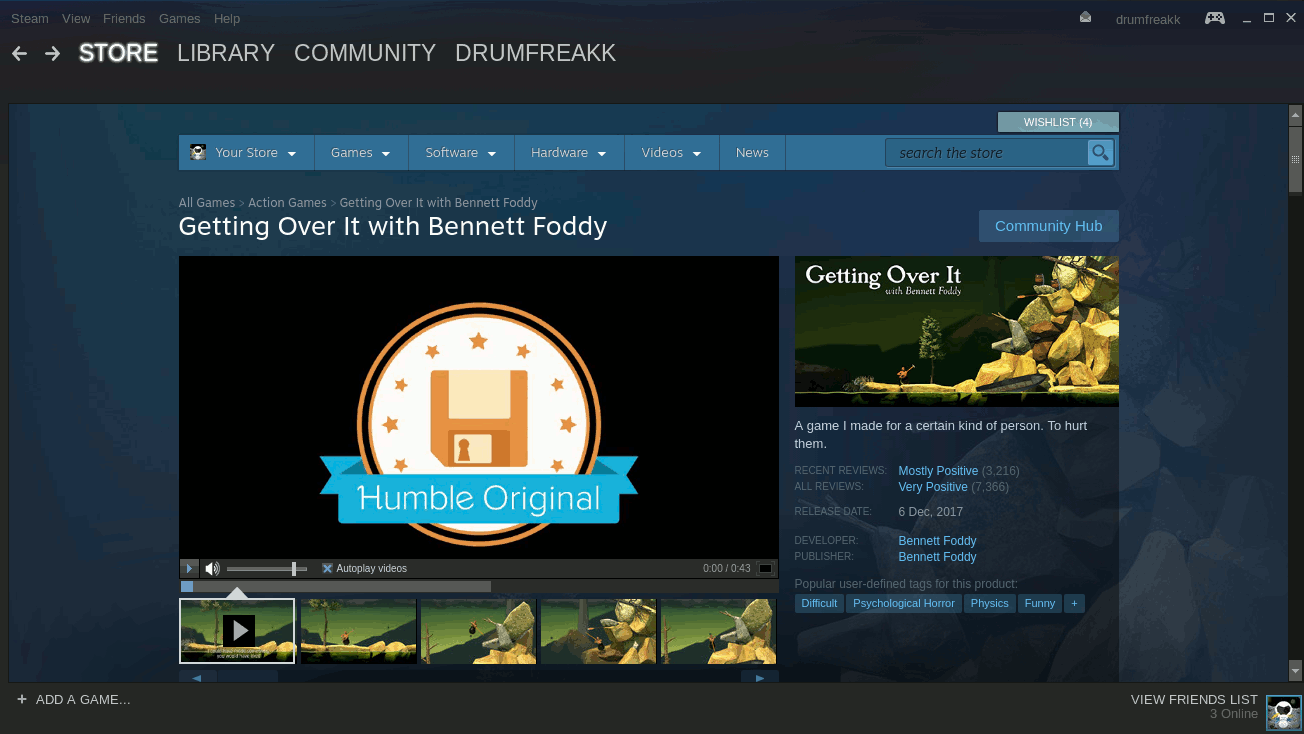Play the video in the media player

click(x=189, y=568)
